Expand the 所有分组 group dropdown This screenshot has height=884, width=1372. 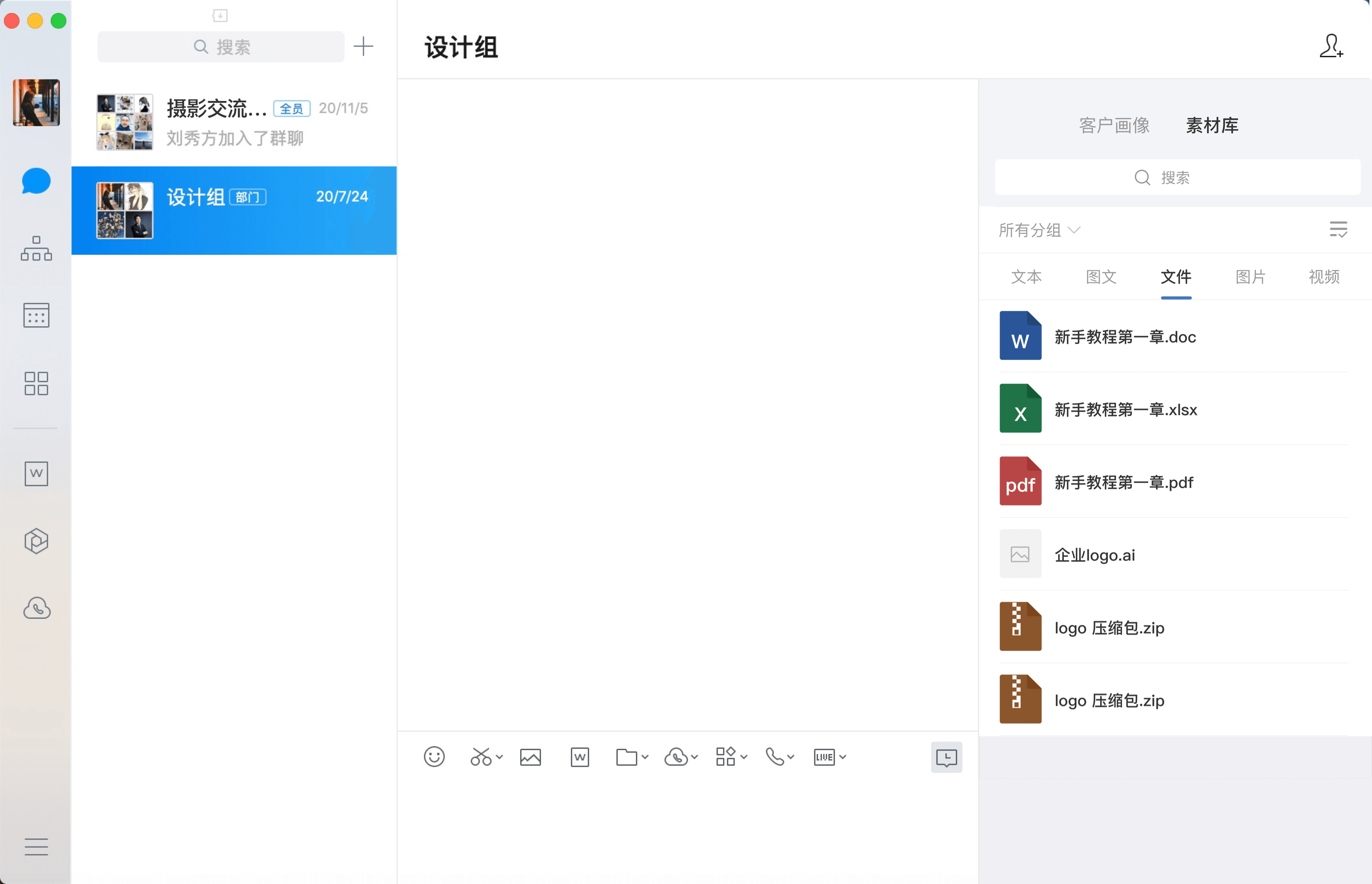coord(1039,230)
